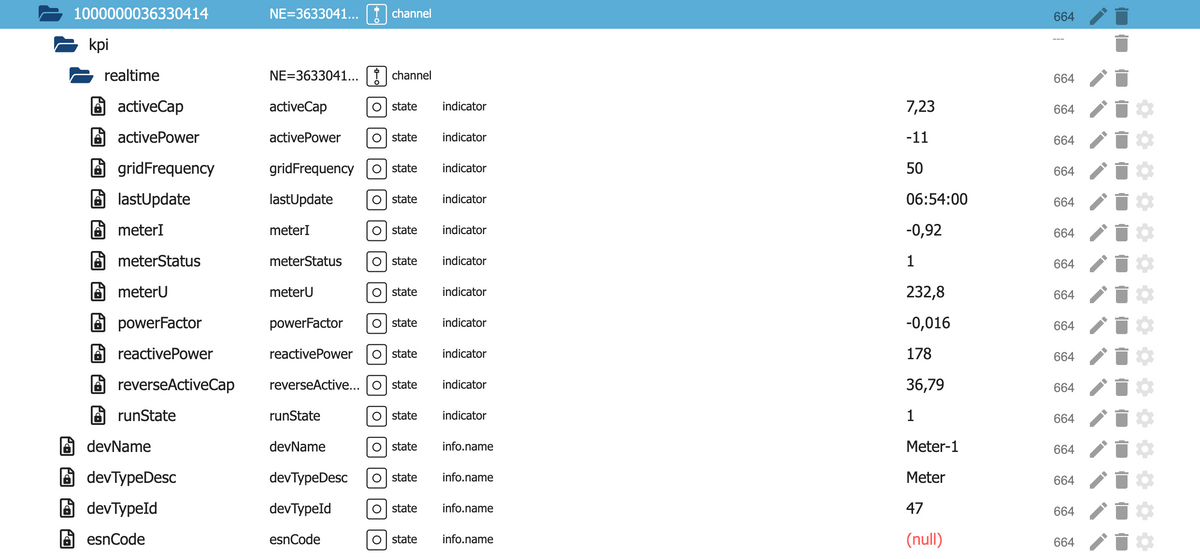Open gear settings for reverseActiveCap
1200x559 pixels.
tap(1145, 388)
